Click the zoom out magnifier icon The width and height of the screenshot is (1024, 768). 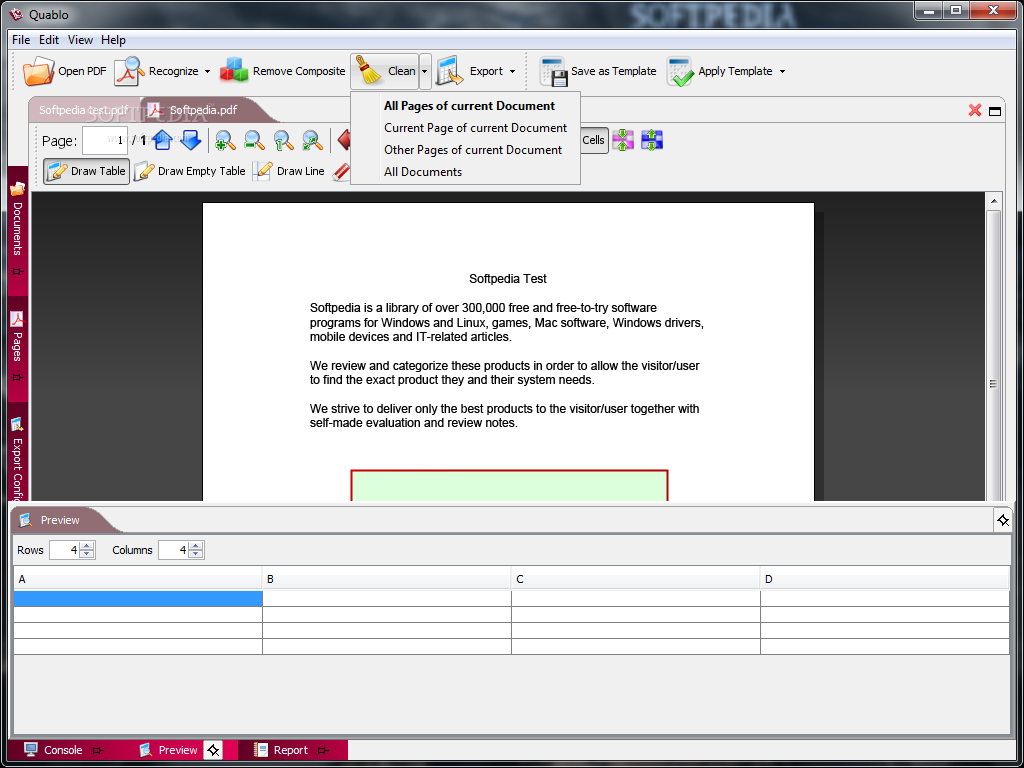pos(254,140)
